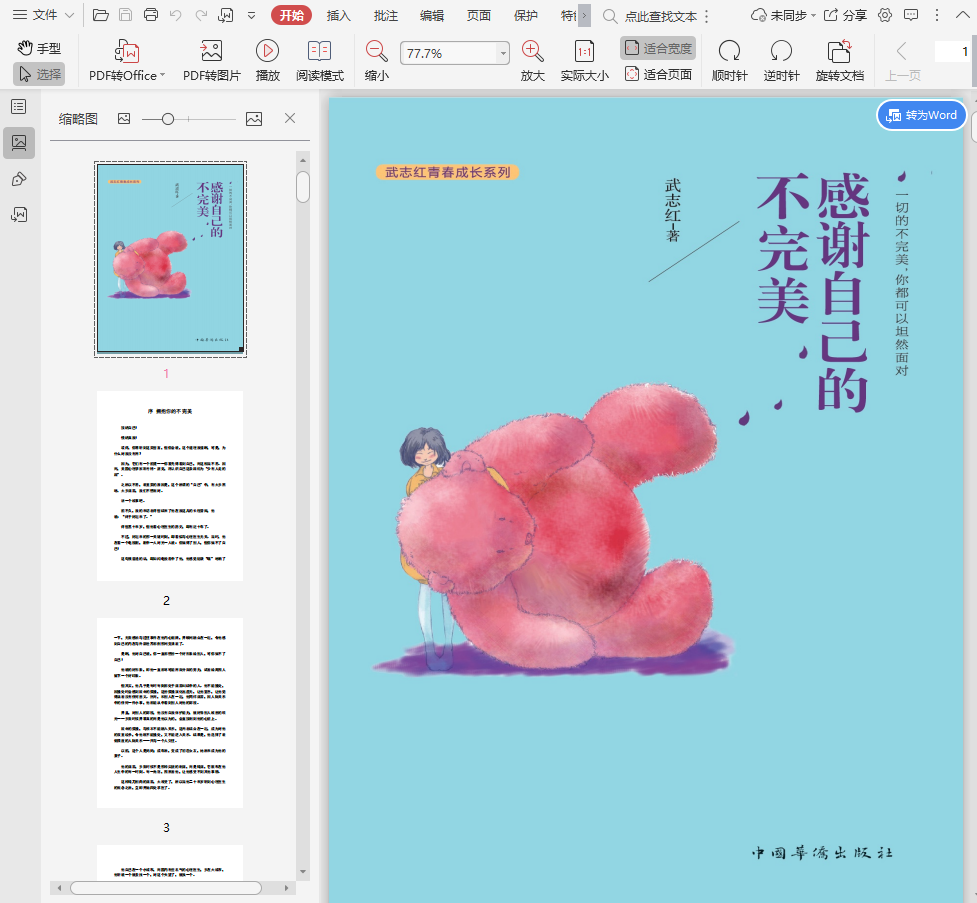
Task: Activate the 手型 hand tool
Action: pos(38,48)
